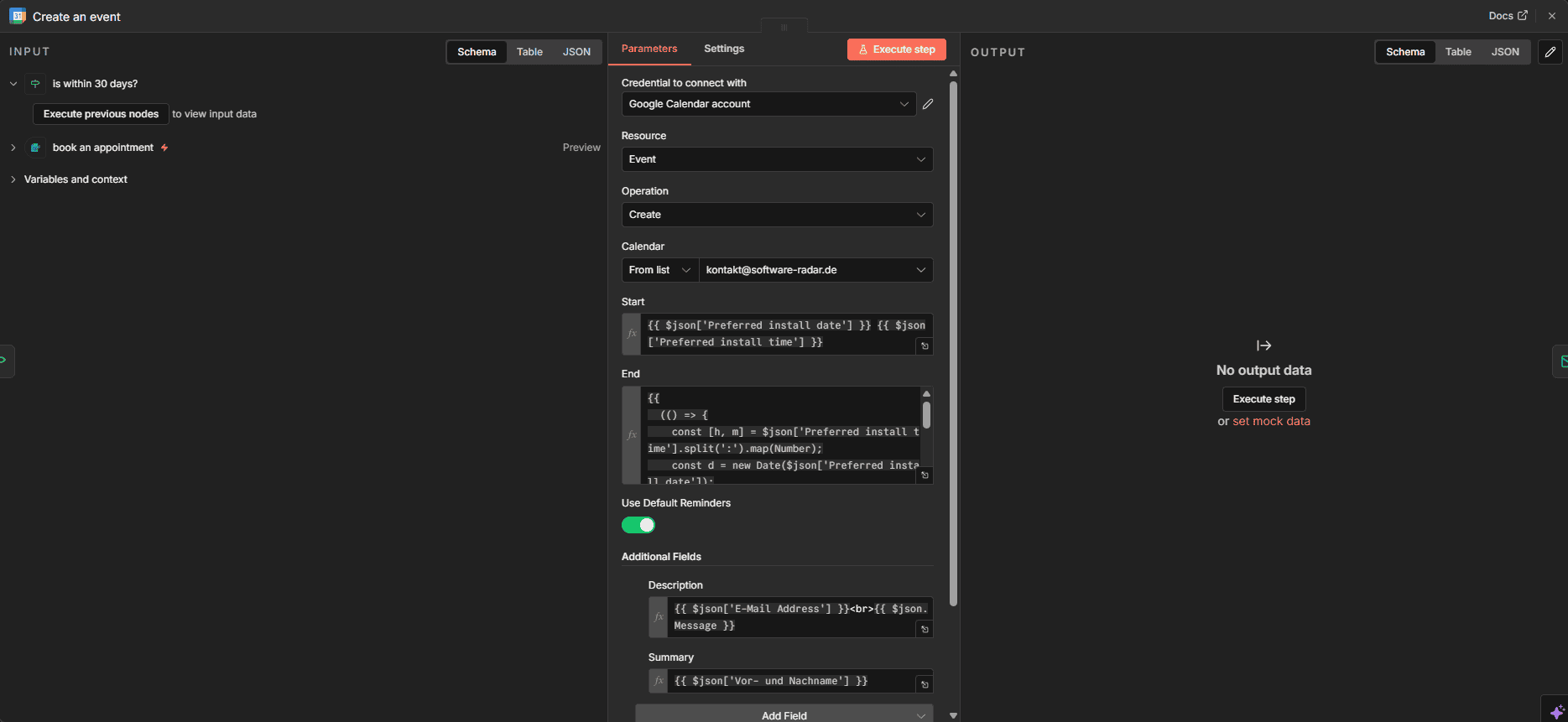Click the Google Calendar node icon in the title bar
Screen dimensions: 1568x722
point(18,16)
